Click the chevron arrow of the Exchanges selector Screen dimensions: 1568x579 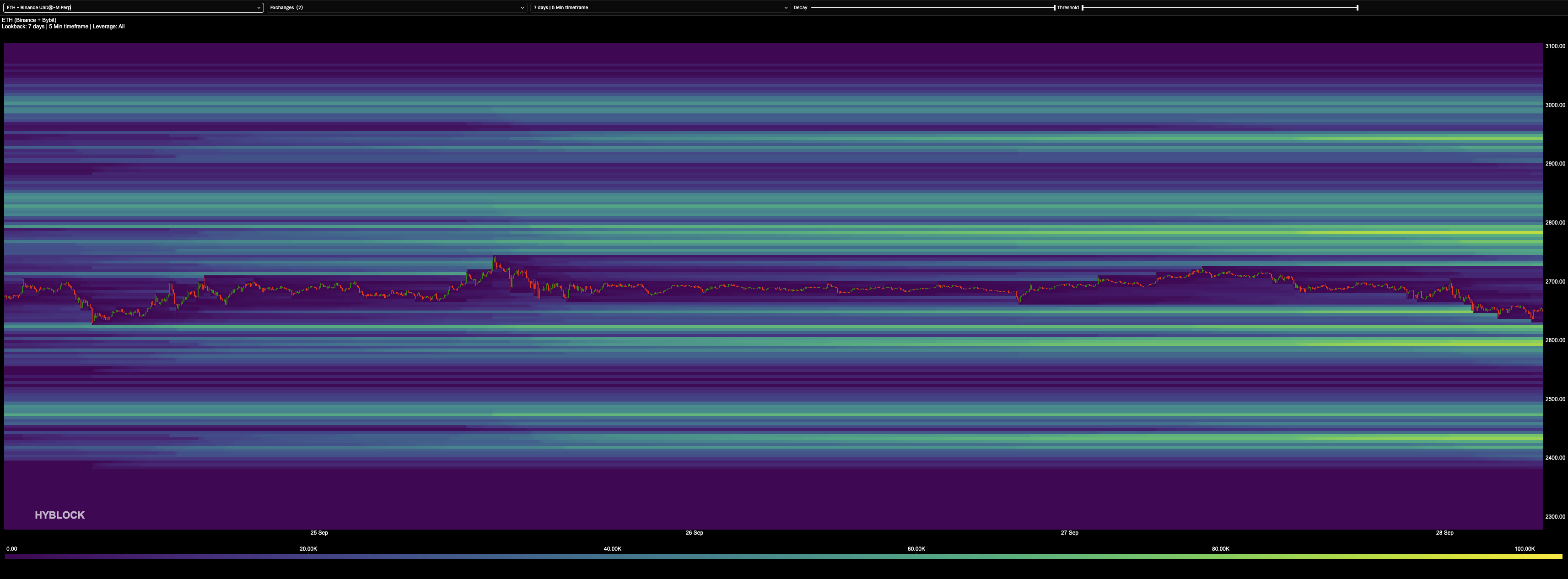coord(522,8)
